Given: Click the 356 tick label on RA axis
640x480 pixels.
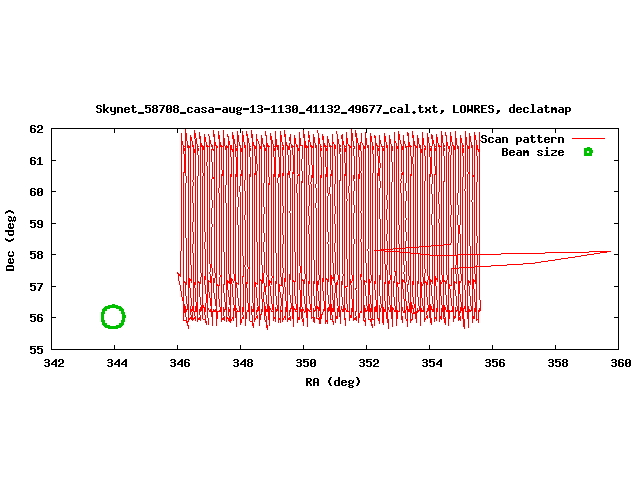Looking at the screenshot, I should (495, 363).
